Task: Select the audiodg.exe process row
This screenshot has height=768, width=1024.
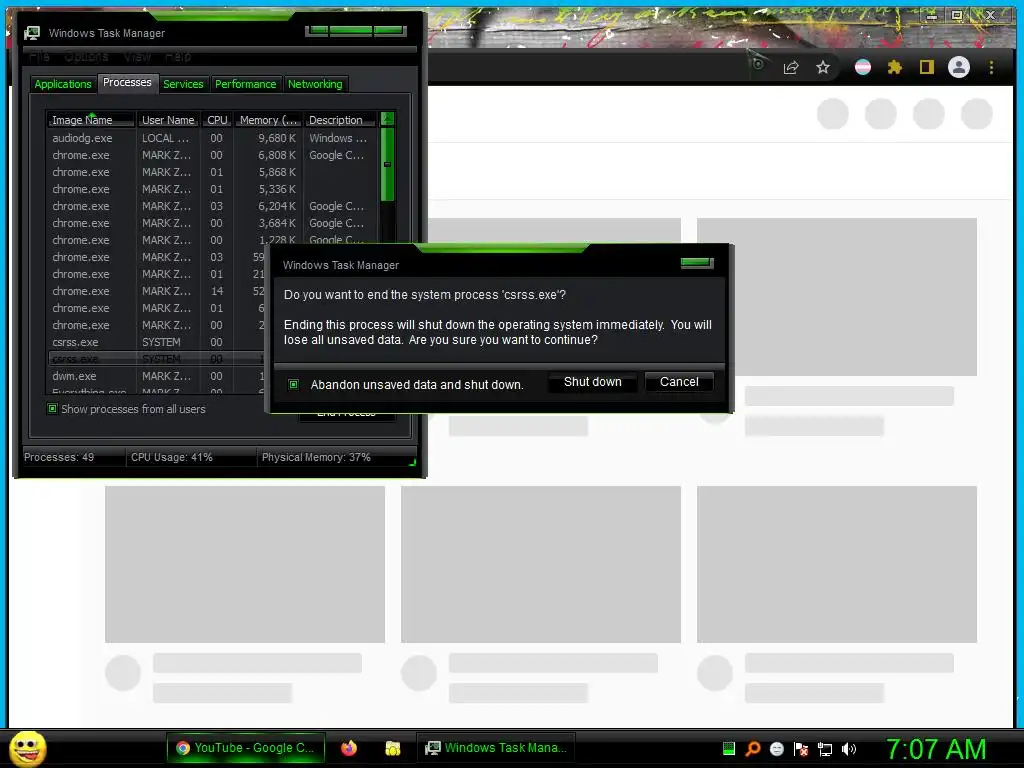Action: point(212,138)
